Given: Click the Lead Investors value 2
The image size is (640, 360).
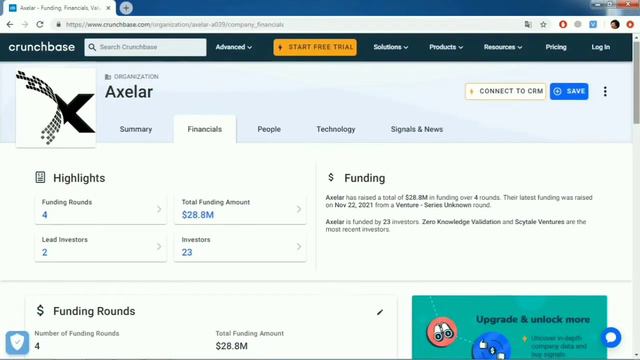Looking at the screenshot, I should (44, 252).
